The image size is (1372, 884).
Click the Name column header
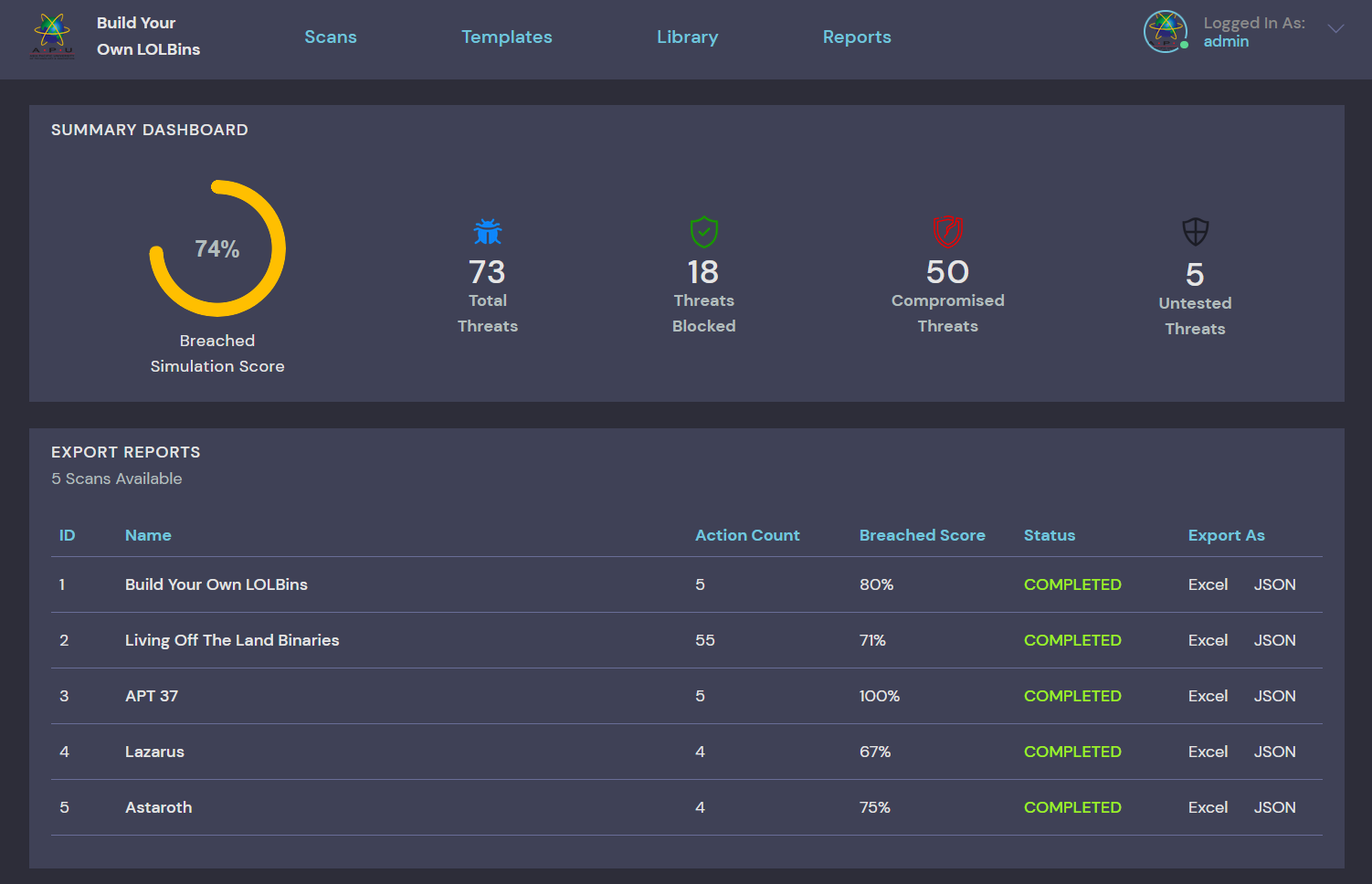pos(148,535)
